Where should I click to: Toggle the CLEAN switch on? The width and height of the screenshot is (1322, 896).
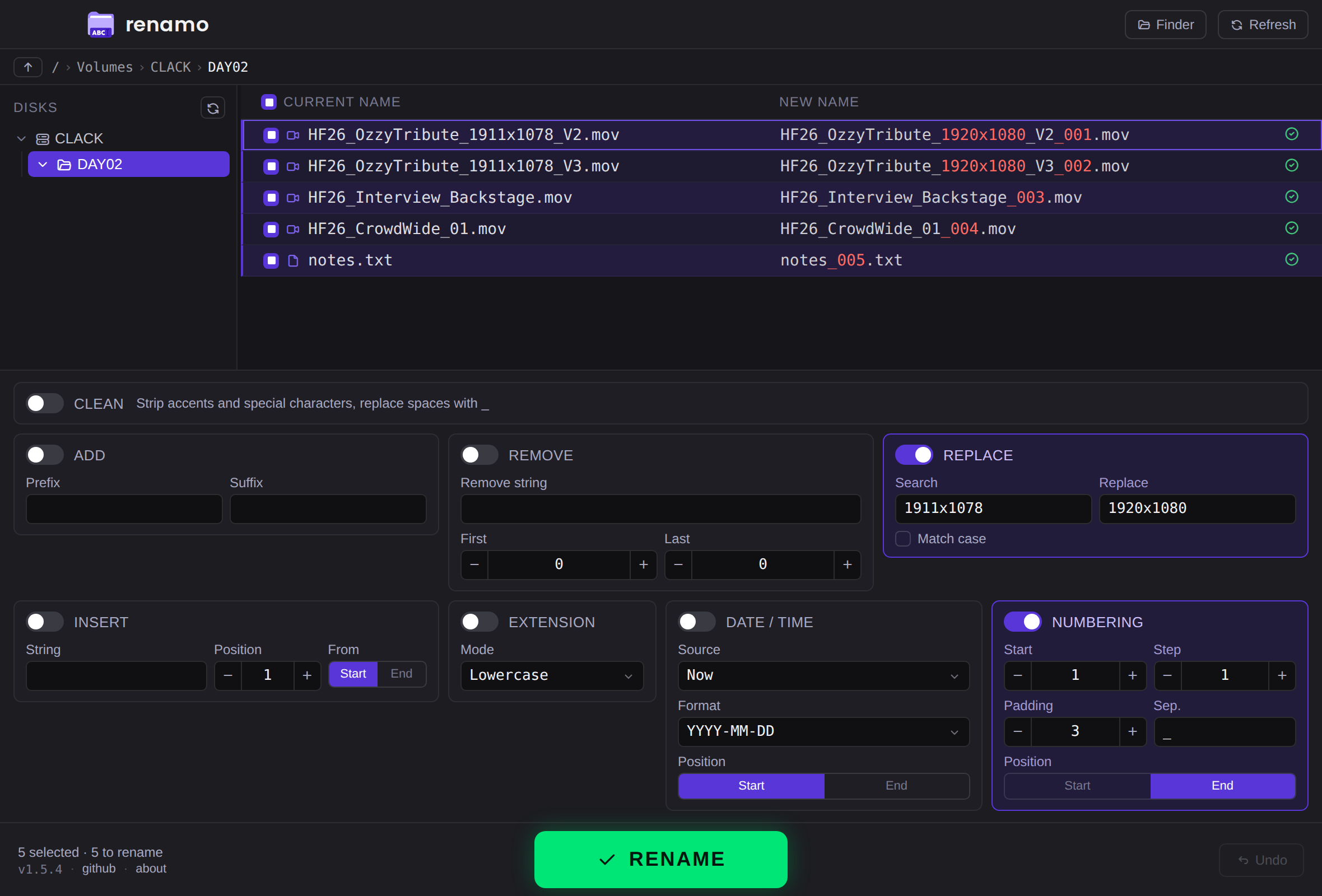45,403
